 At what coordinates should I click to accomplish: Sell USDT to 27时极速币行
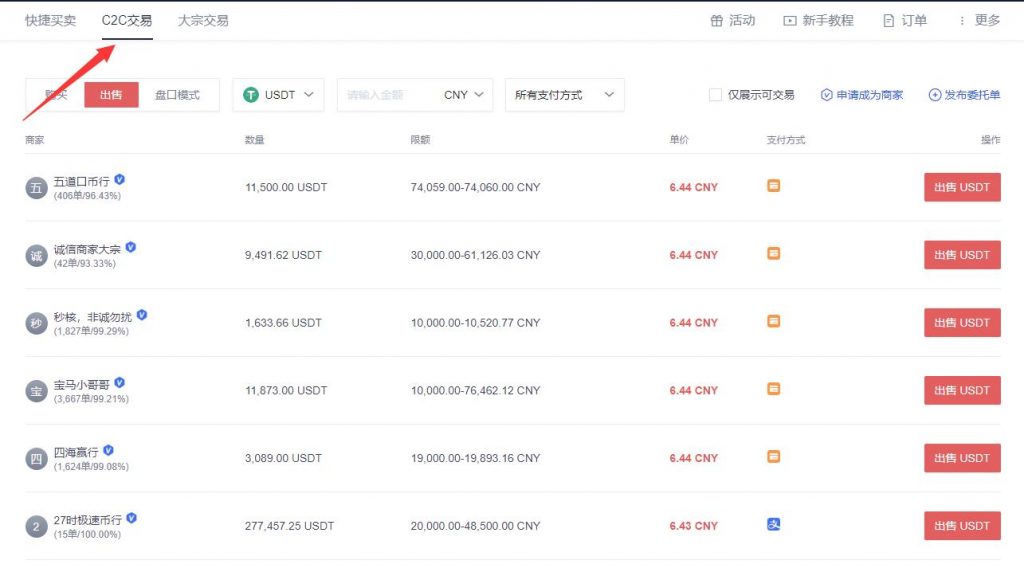coord(962,526)
